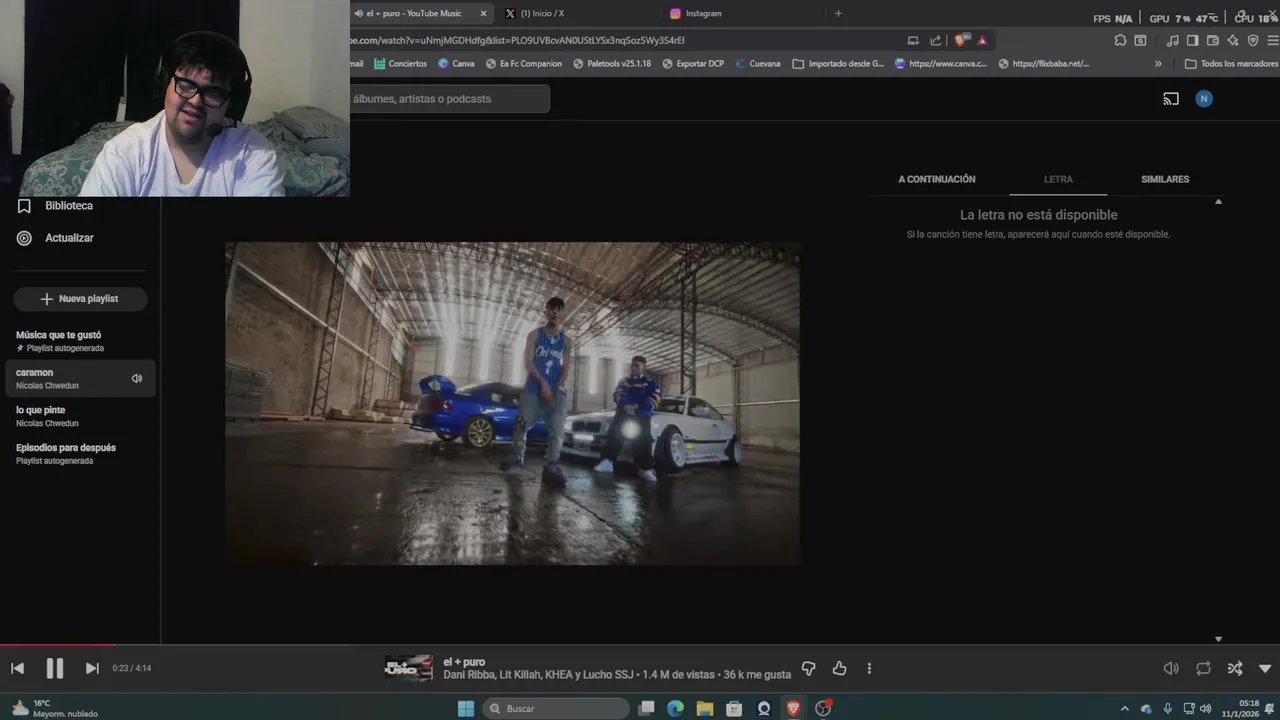Close the YouTube Music browser tab
This screenshot has height=720, width=1280.
pyautogui.click(x=484, y=13)
